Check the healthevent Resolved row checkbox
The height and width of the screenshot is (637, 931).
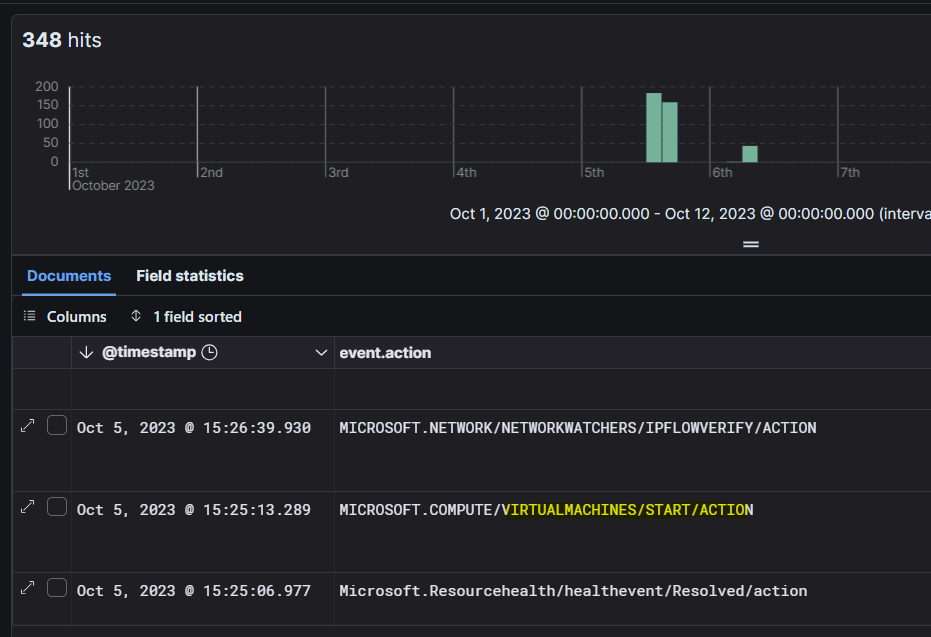coord(57,589)
